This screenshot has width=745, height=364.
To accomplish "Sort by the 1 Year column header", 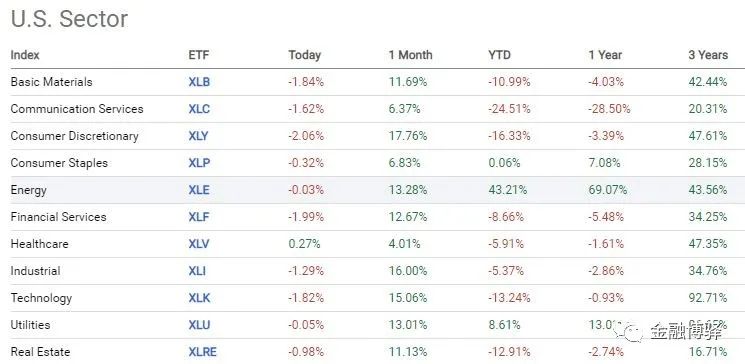I will (x=605, y=55).
